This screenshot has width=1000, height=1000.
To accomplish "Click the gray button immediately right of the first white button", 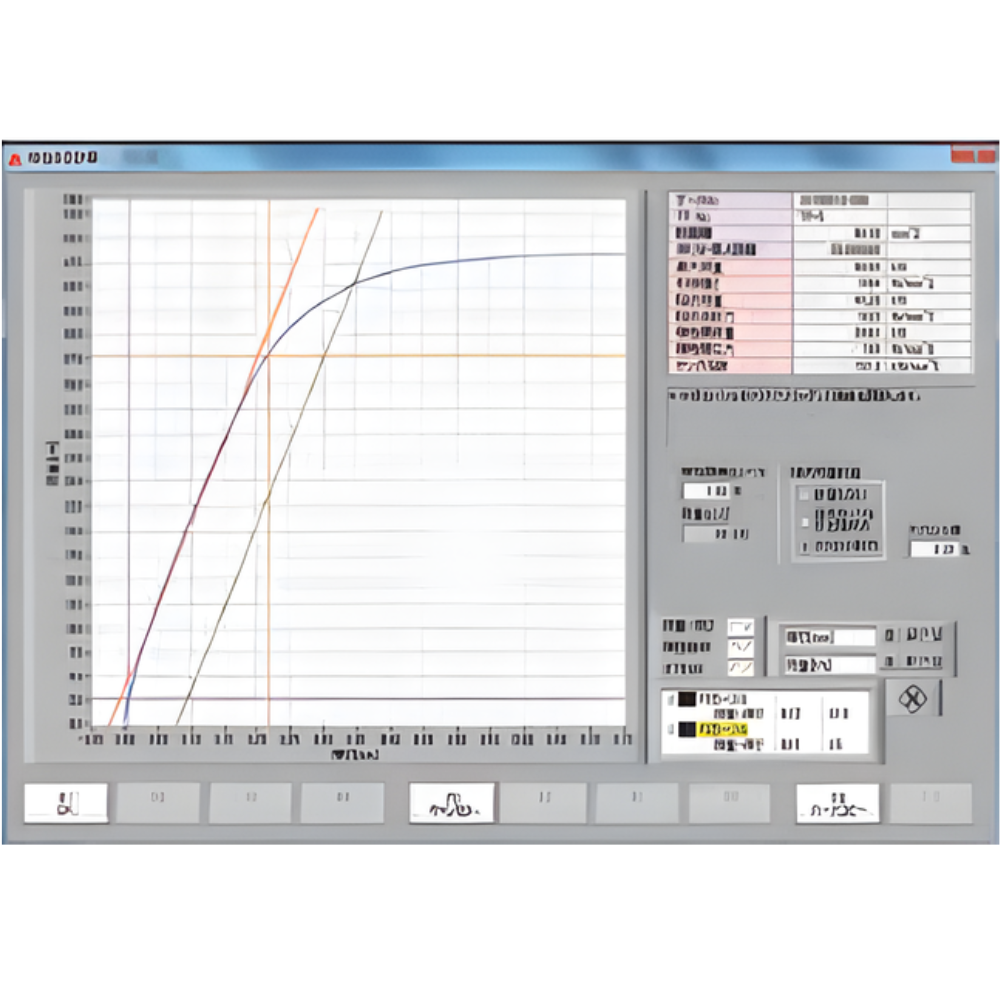I will click(158, 803).
